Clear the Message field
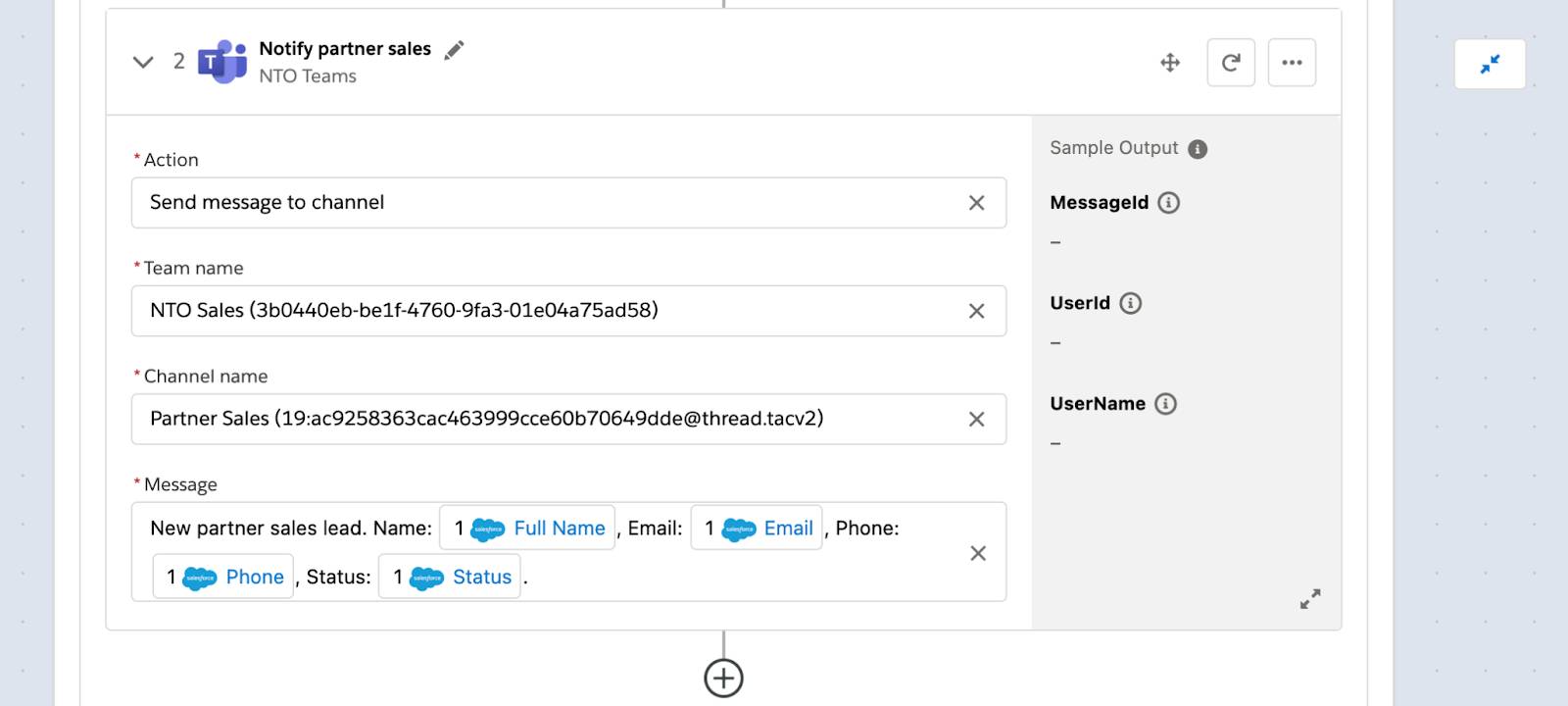 coord(977,553)
